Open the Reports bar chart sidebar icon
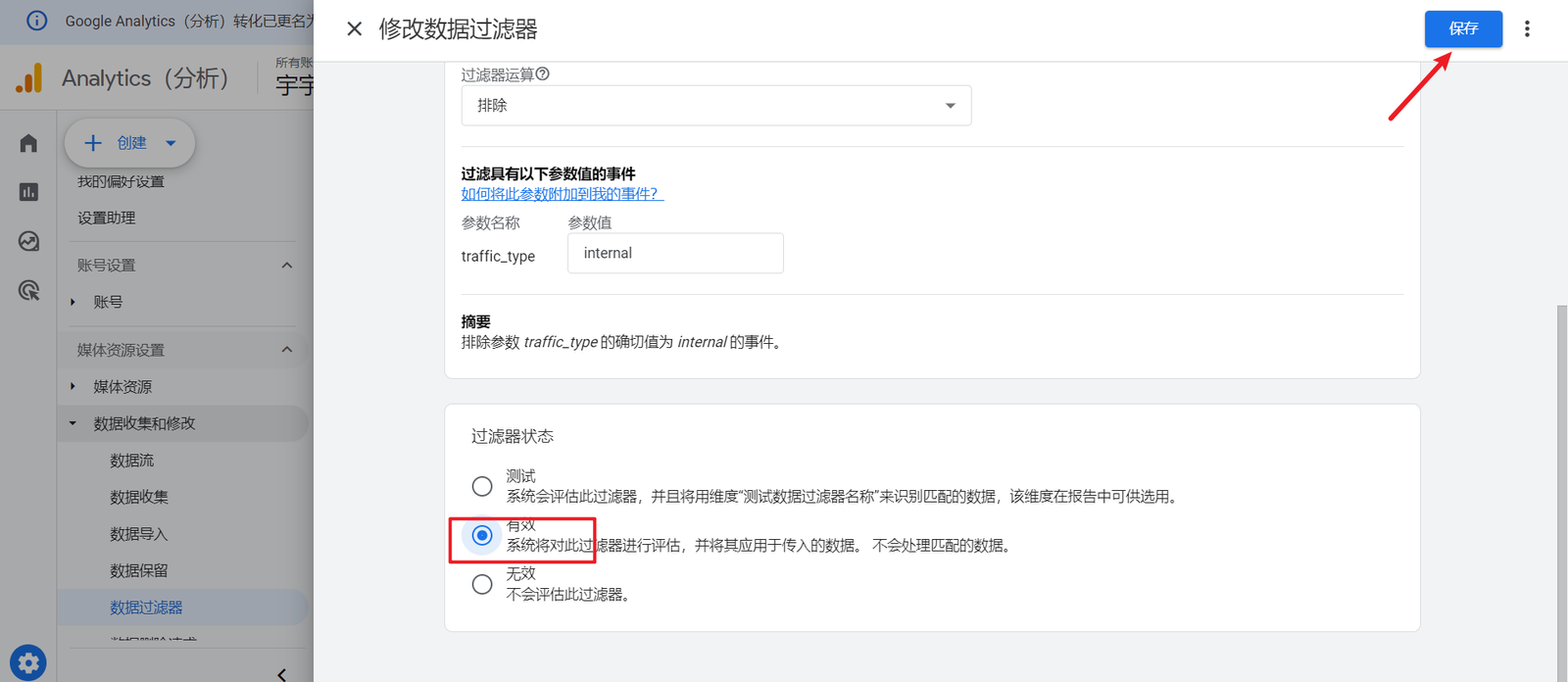 28,192
